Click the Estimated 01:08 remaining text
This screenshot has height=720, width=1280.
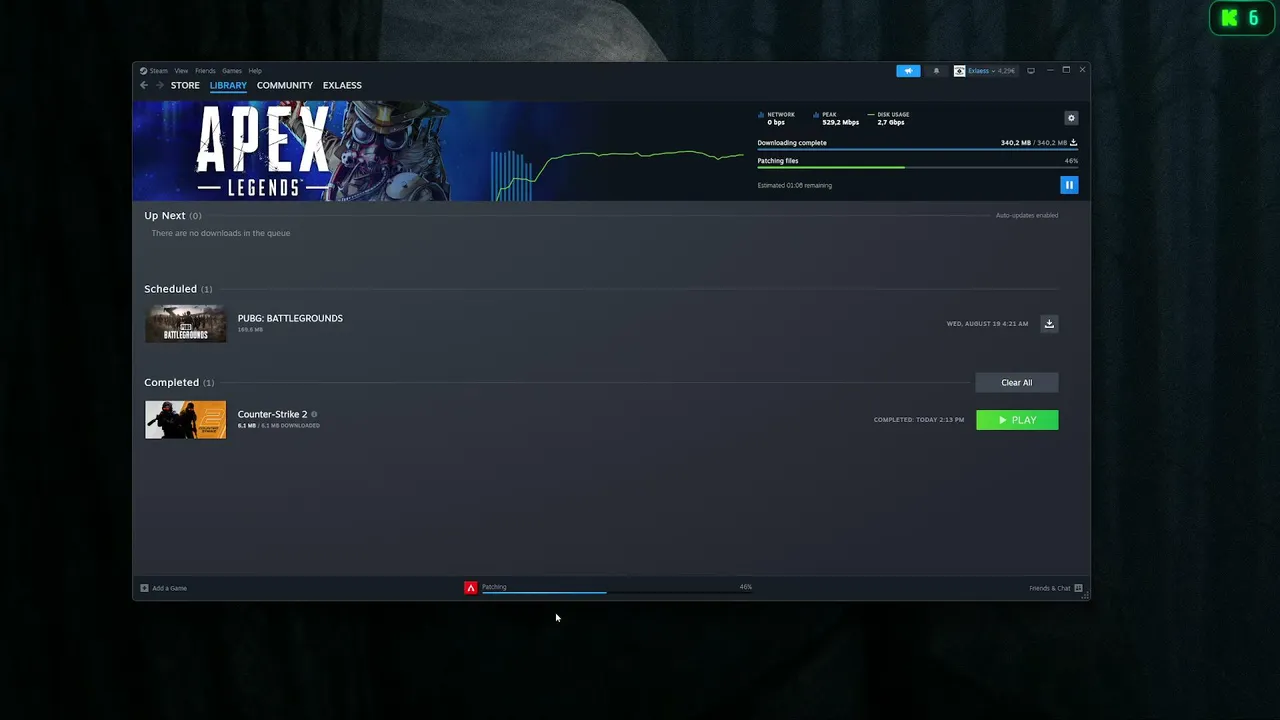794,185
